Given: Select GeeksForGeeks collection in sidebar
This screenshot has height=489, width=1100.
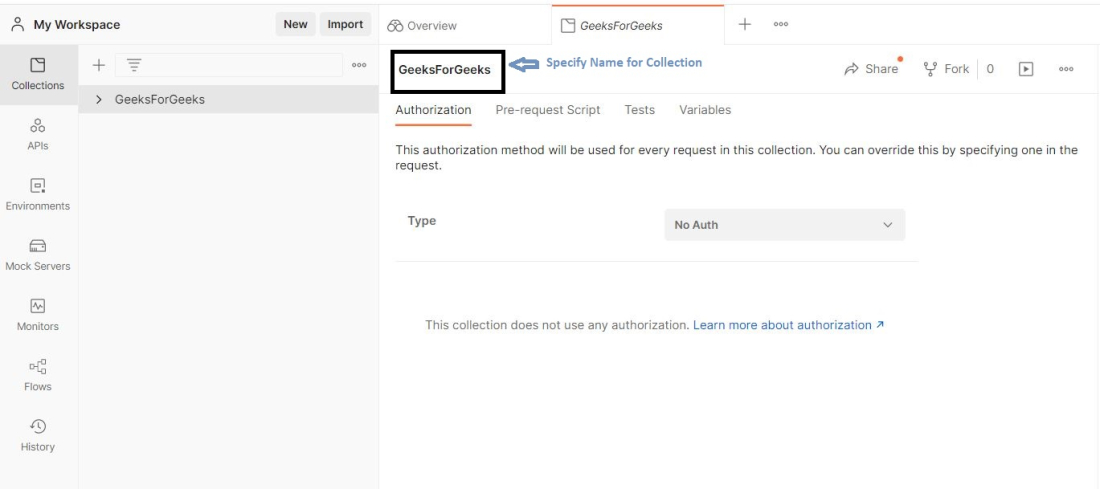Looking at the screenshot, I should point(229,100).
